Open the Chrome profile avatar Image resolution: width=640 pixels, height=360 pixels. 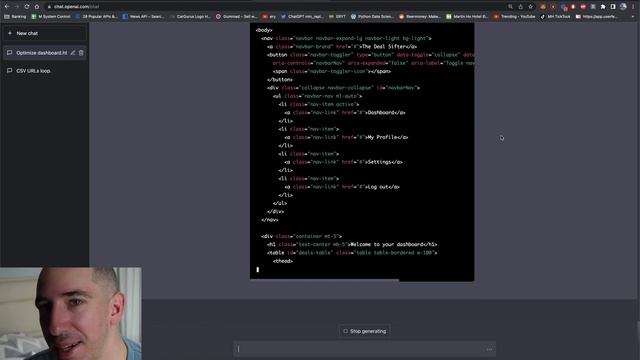(623, 7)
